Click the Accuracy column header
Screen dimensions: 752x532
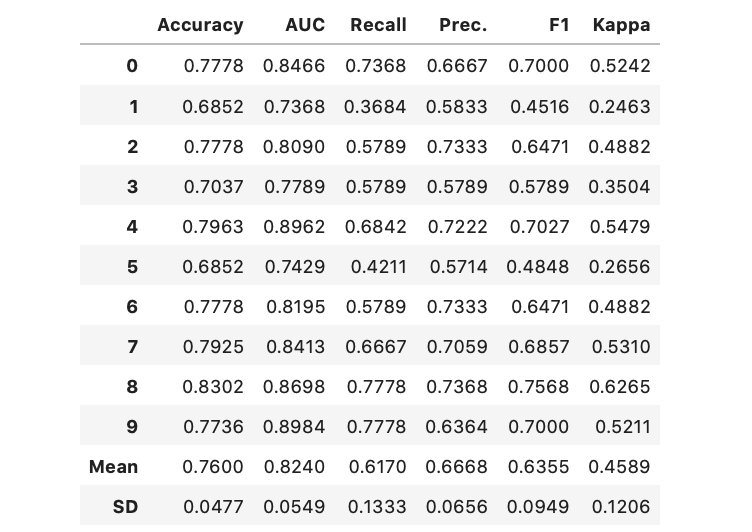pyautogui.click(x=200, y=26)
